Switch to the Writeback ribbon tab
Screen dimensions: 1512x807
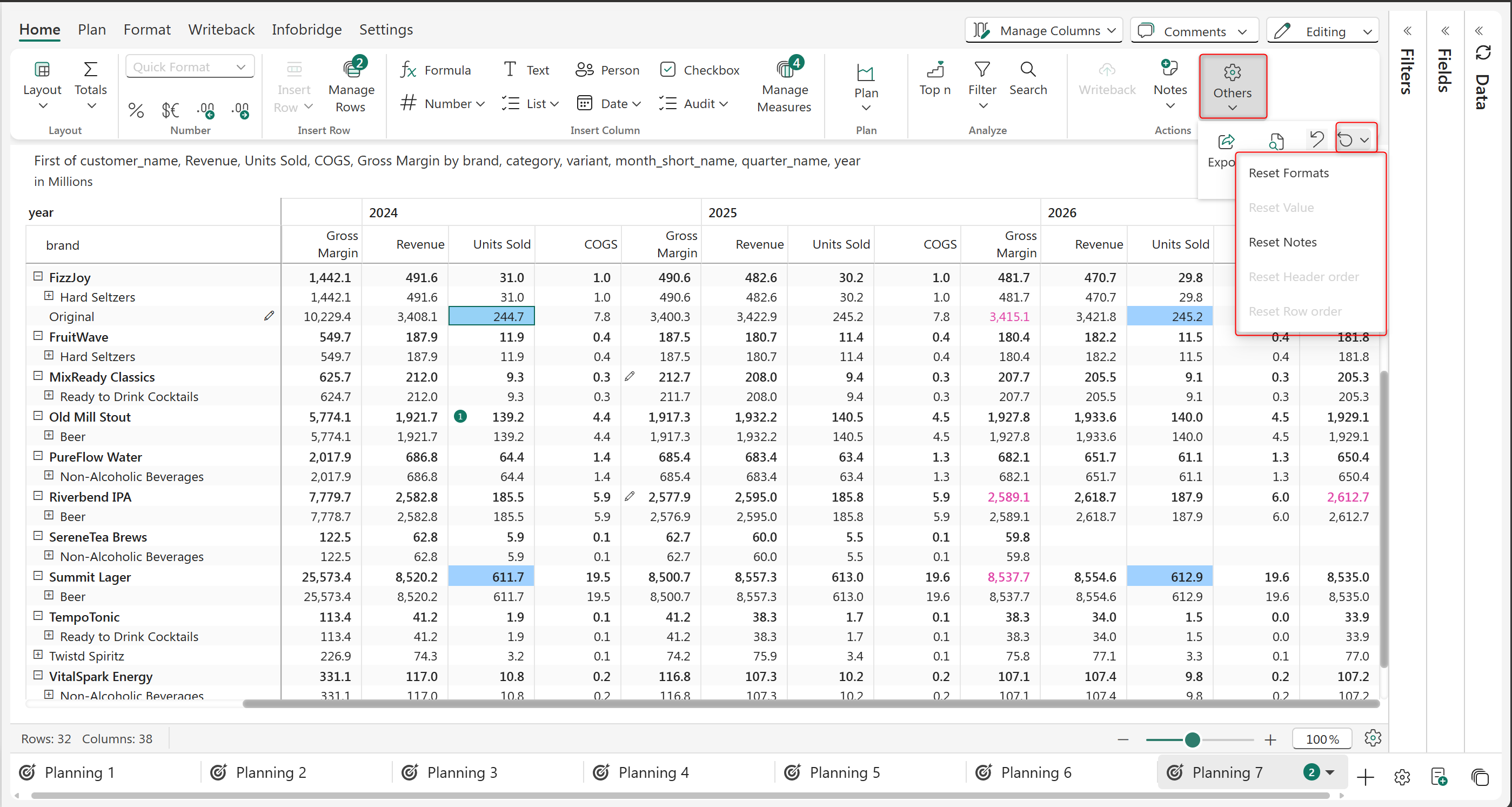tap(221, 29)
